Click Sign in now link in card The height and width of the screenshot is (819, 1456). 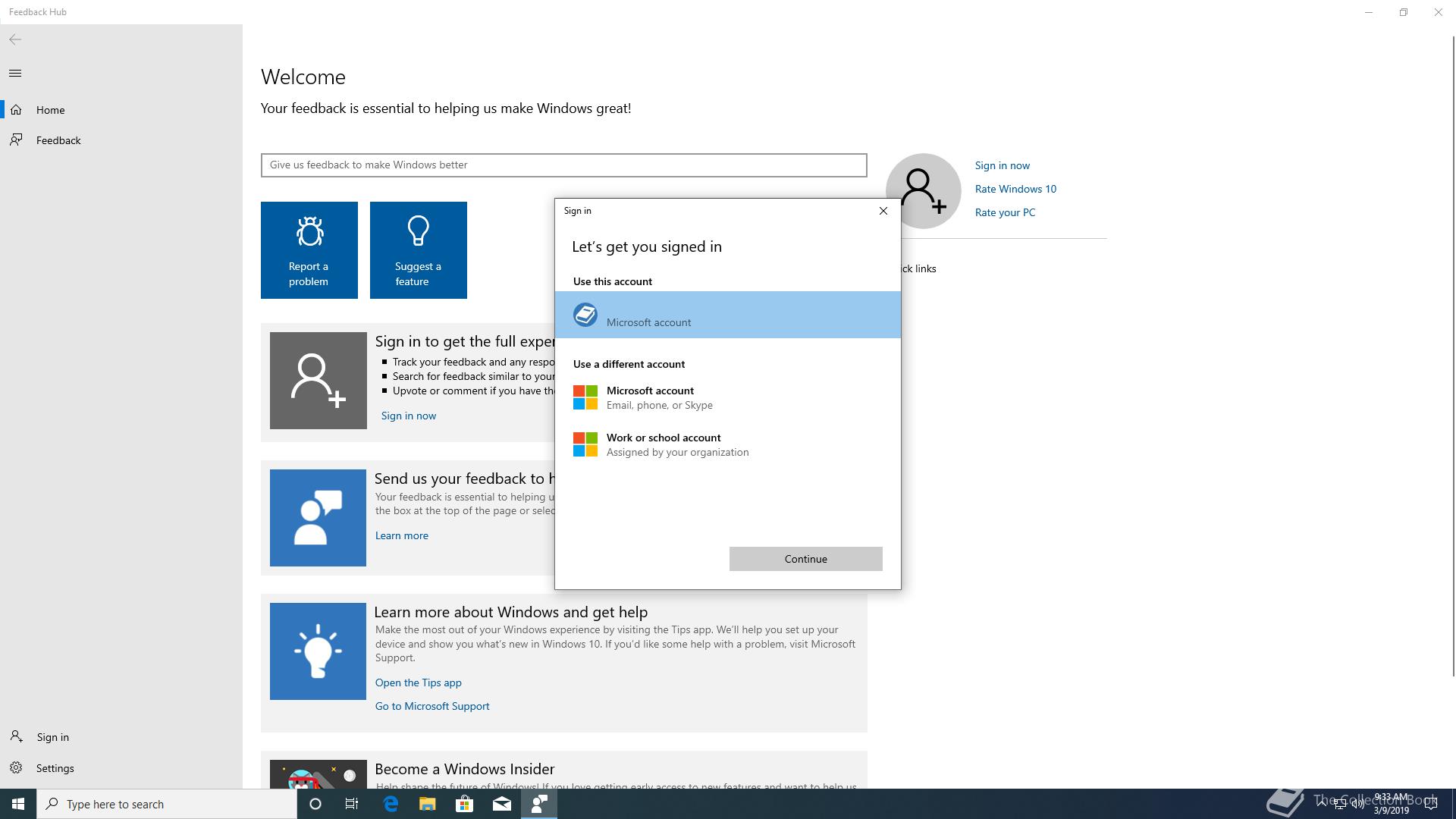point(408,416)
